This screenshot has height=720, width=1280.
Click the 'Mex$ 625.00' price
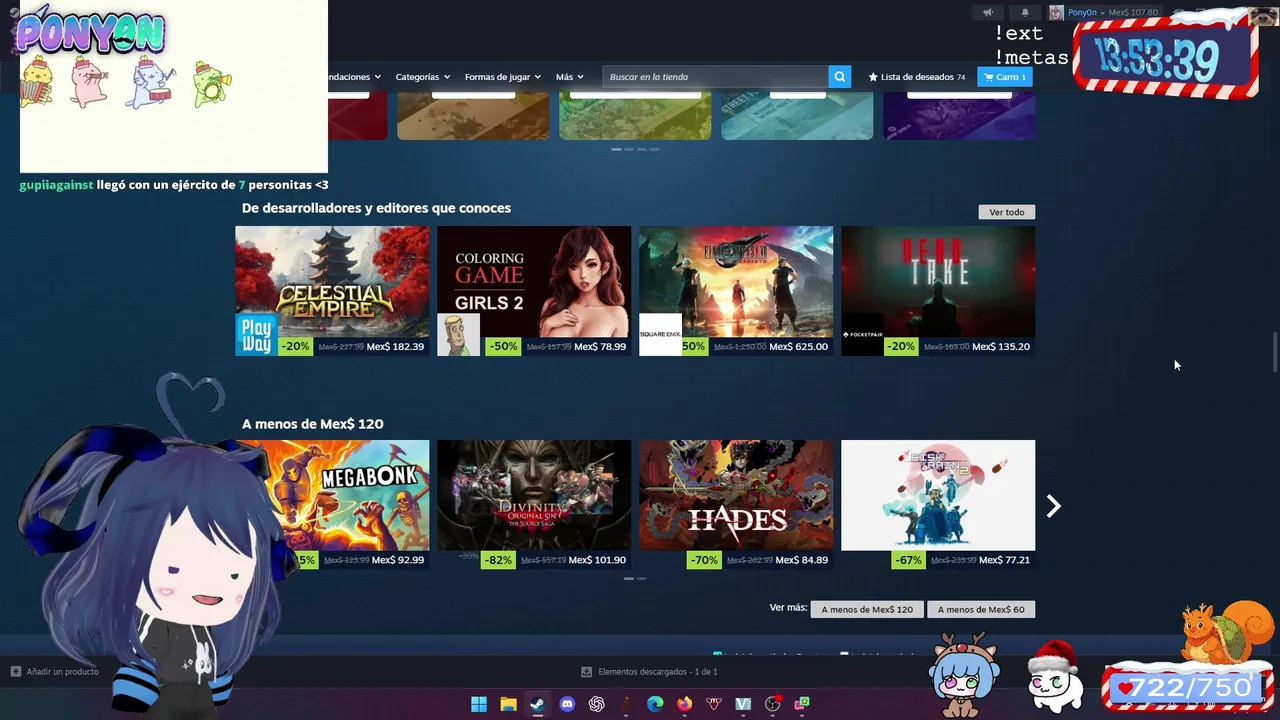pos(798,347)
